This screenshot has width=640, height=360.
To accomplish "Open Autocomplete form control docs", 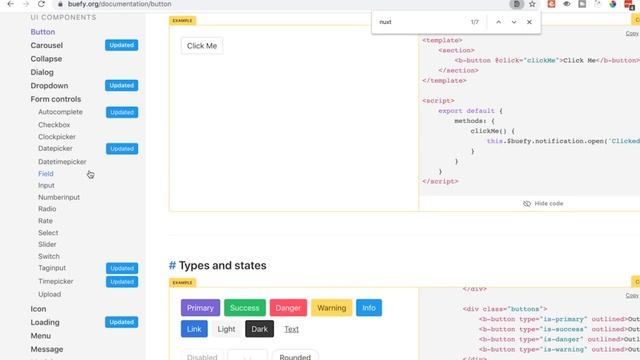I will point(60,112).
